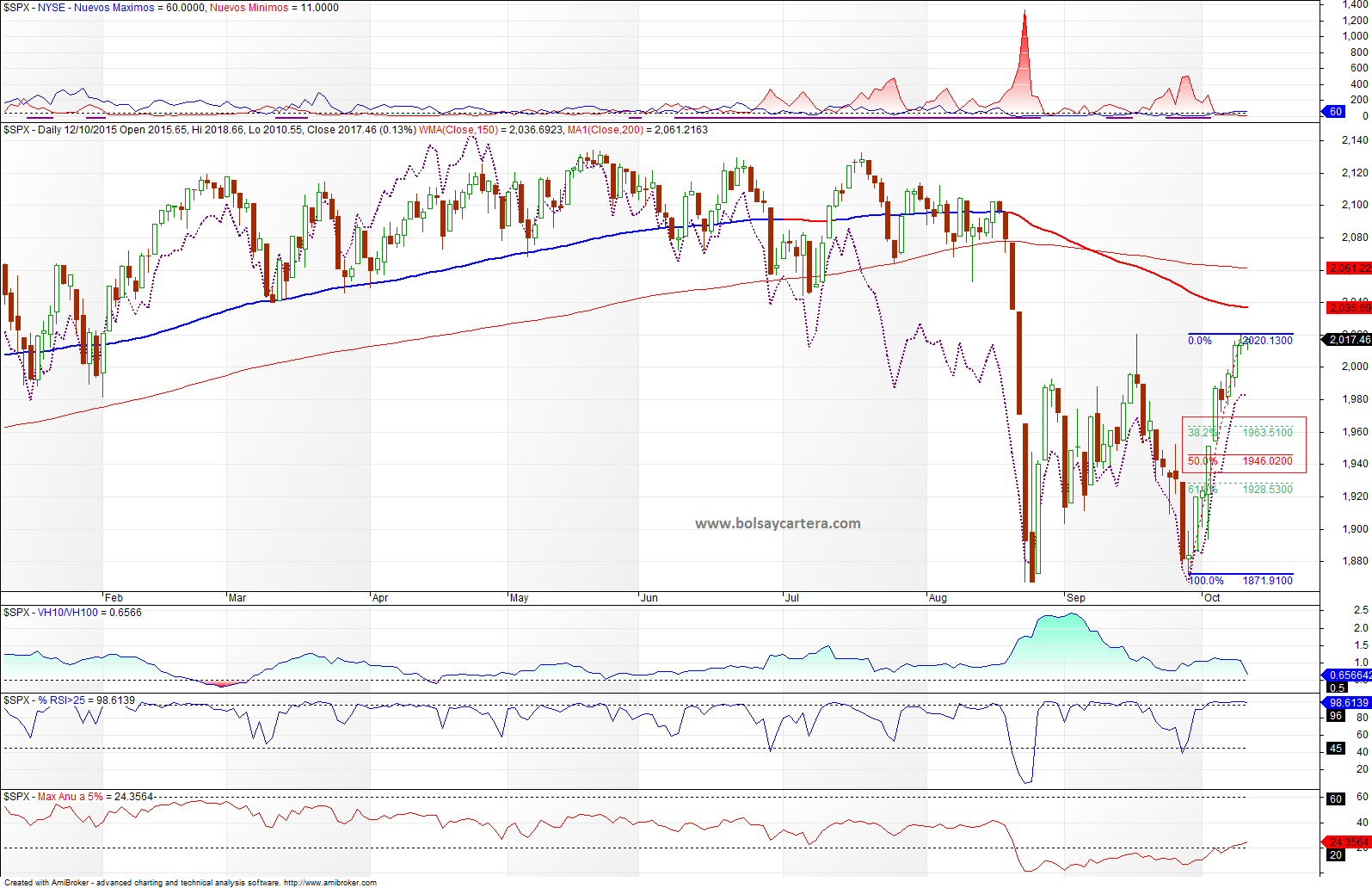Click the 'Created with AmiBroker' footer text
Image resolution: width=1372 pixels, height=888 pixels.
click(x=47, y=883)
